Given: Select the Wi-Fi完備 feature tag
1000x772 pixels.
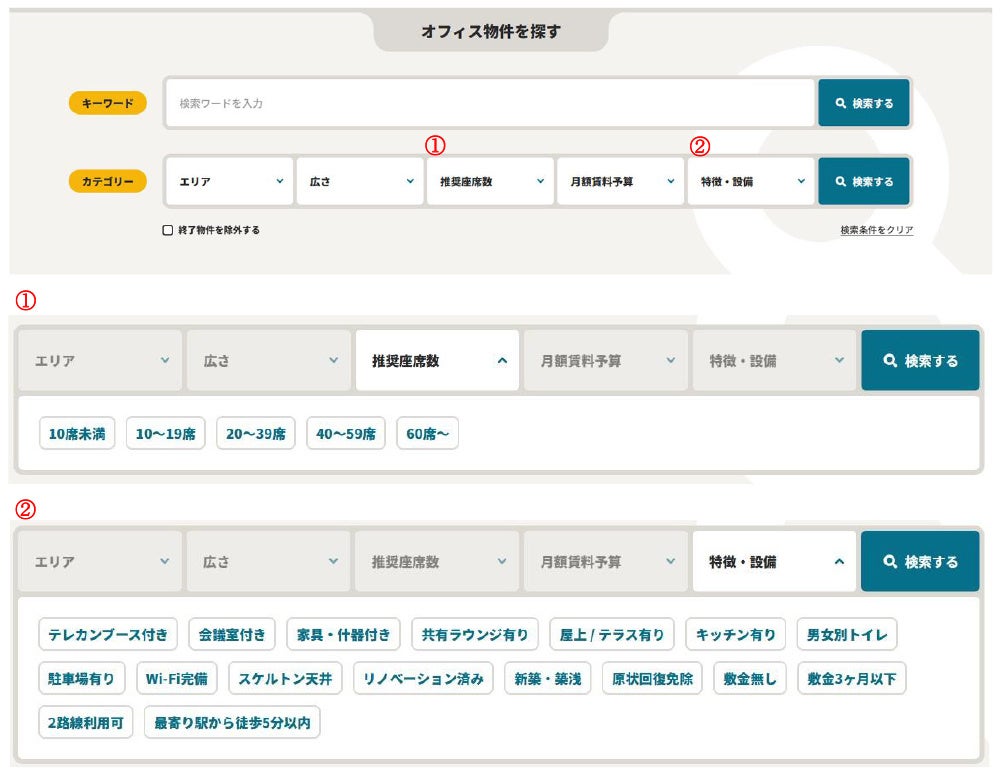Looking at the screenshot, I should point(177,679).
